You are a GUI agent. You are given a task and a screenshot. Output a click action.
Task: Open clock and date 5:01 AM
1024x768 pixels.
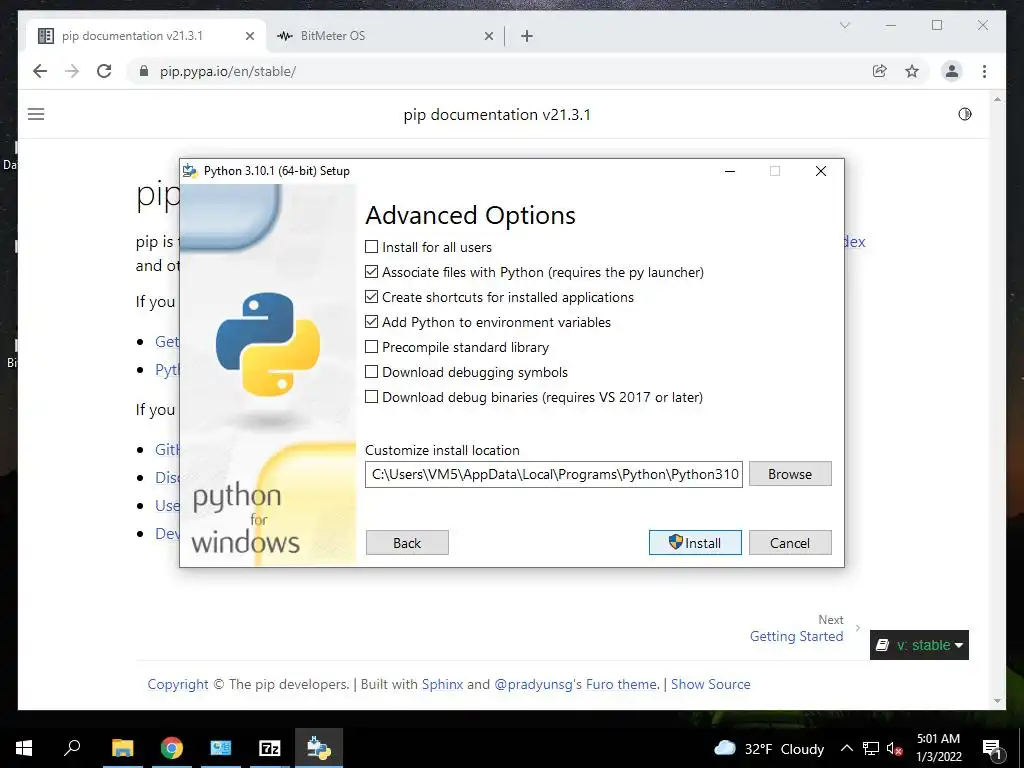pos(938,748)
